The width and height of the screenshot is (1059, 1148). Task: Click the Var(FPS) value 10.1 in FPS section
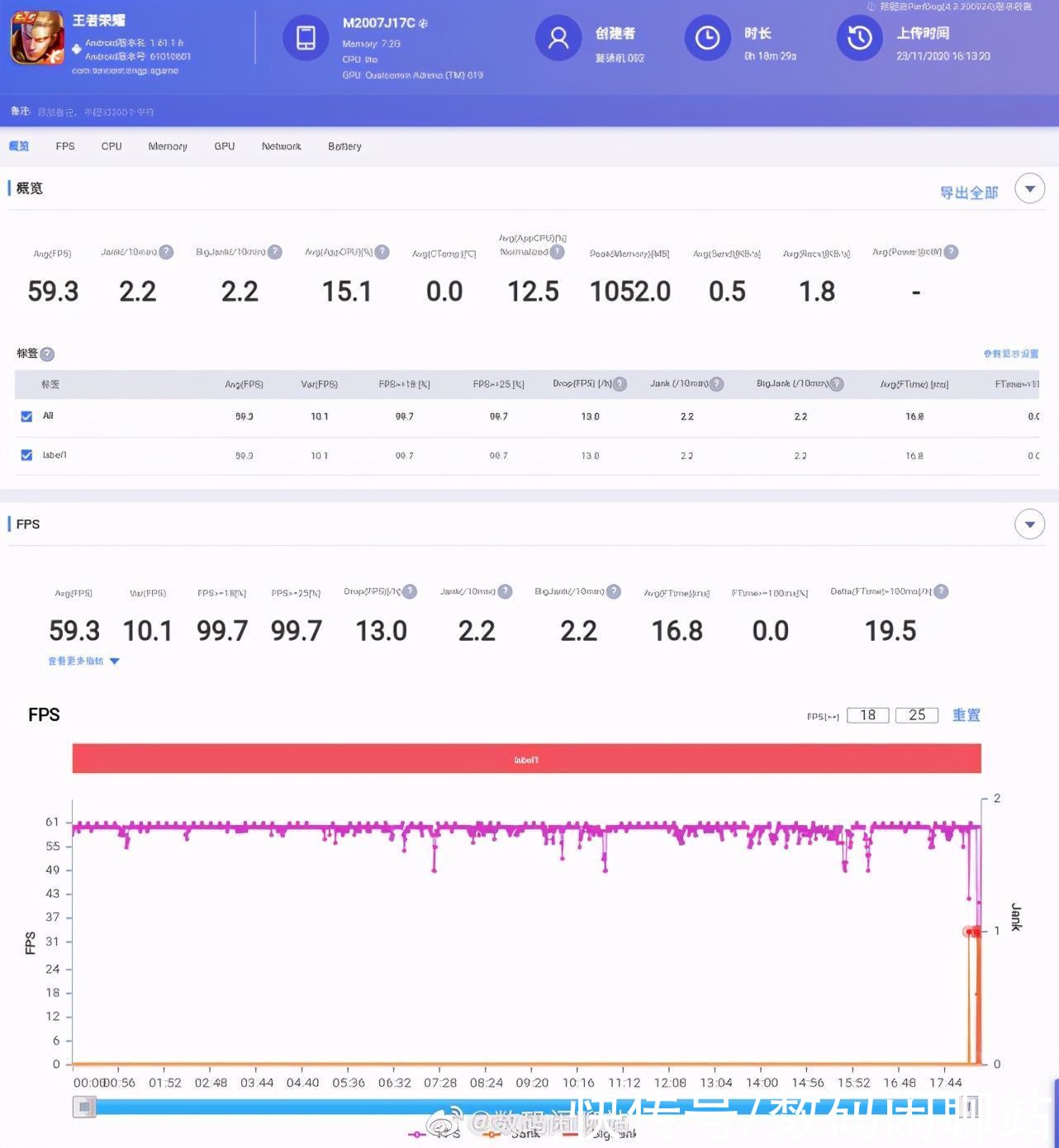tap(148, 631)
